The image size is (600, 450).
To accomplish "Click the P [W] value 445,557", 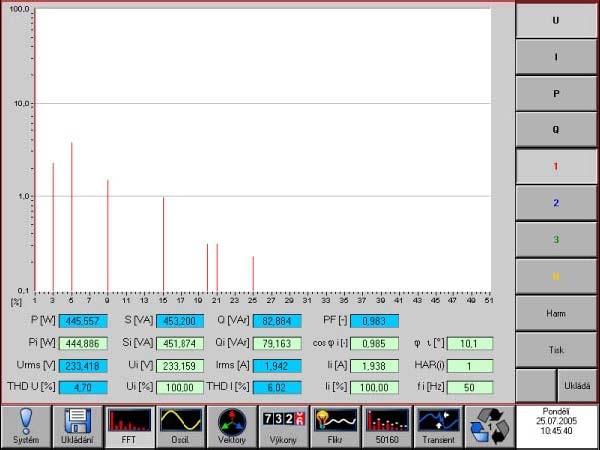I will (x=83, y=321).
